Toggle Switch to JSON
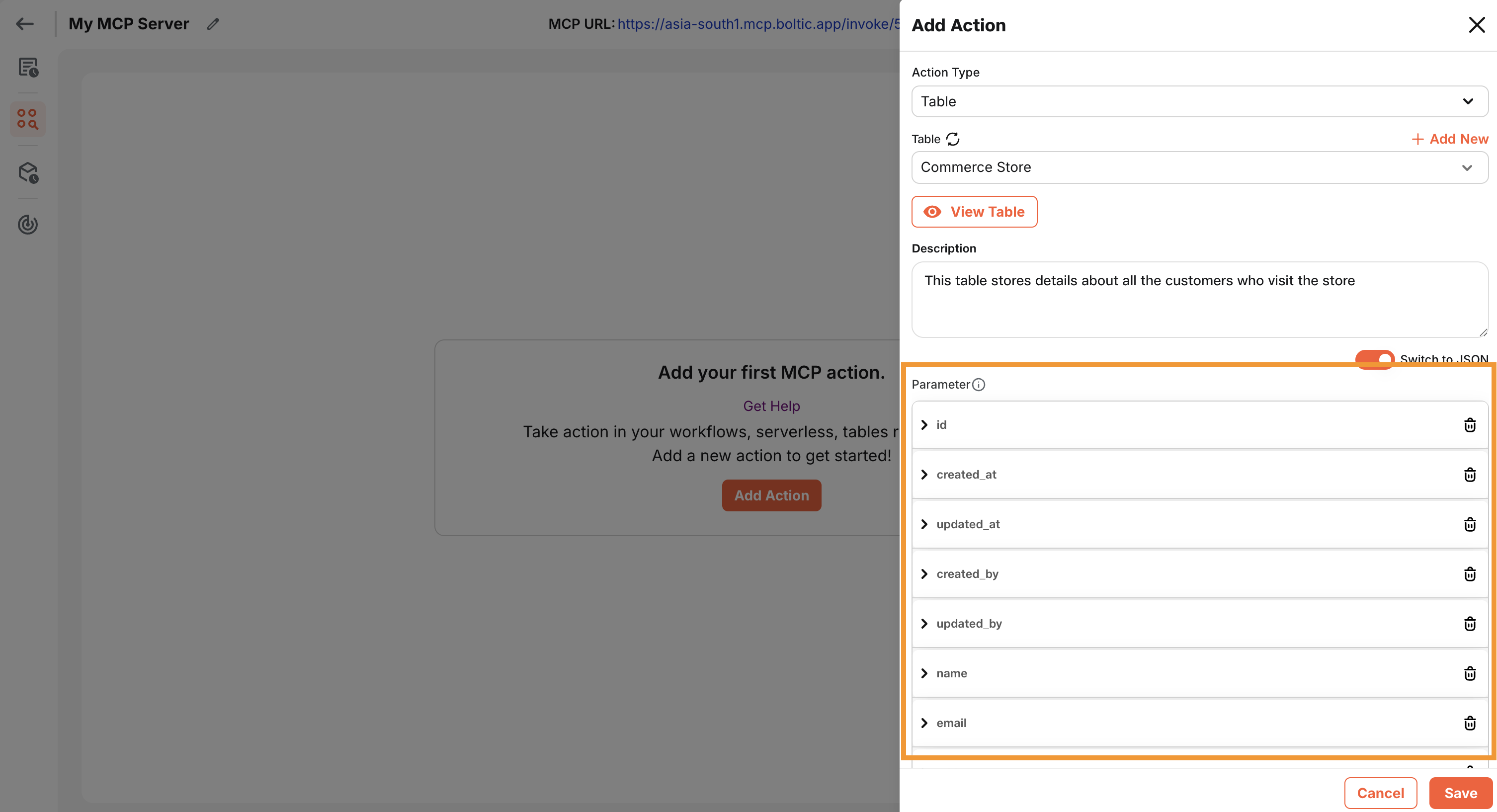 tap(1374, 359)
